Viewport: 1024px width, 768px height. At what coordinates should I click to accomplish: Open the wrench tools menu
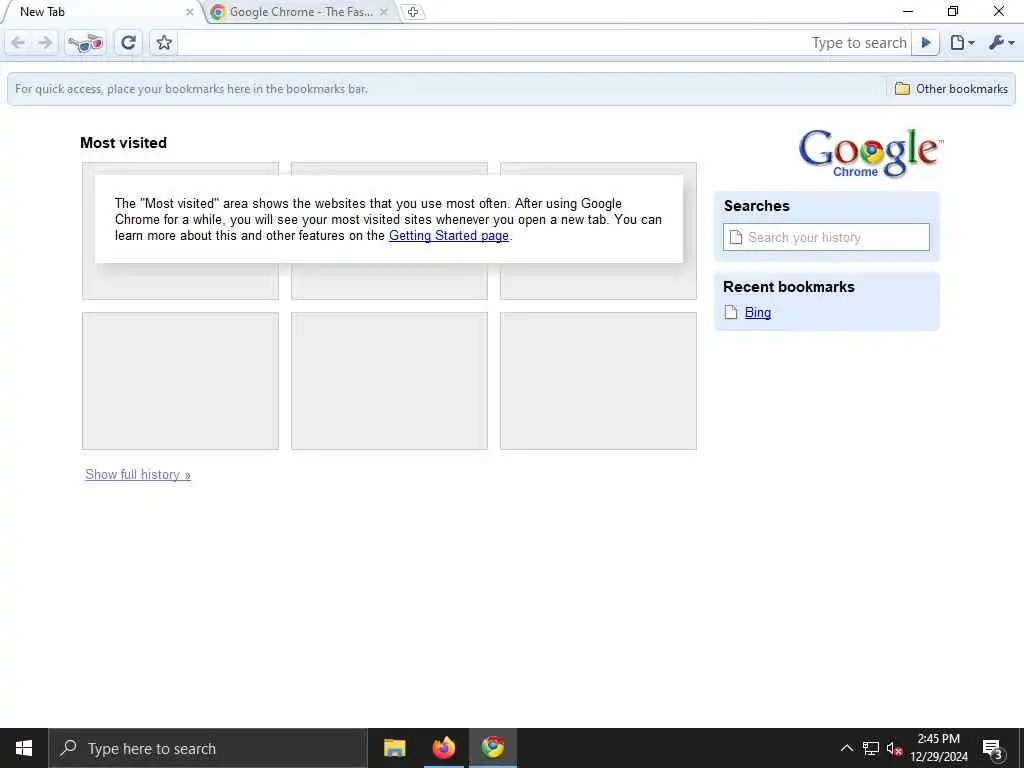[x=1001, y=43]
